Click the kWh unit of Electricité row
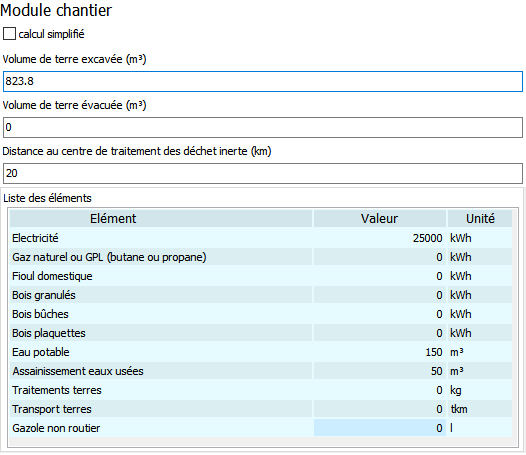 pos(461,238)
